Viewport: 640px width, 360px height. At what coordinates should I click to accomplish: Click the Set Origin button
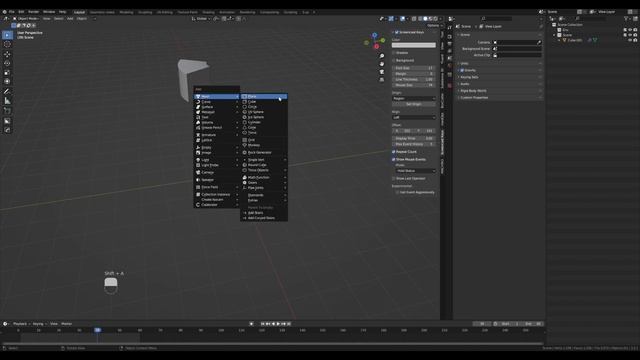414,104
